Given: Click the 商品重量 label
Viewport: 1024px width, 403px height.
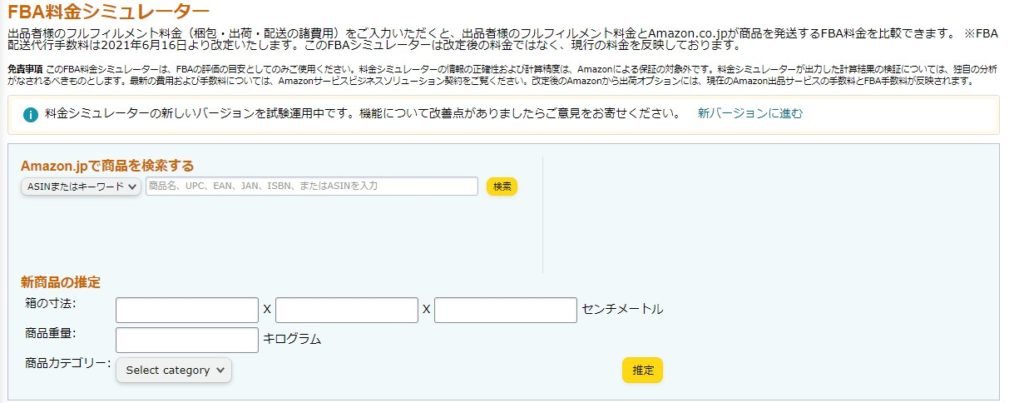Looking at the screenshot, I should (50, 332).
